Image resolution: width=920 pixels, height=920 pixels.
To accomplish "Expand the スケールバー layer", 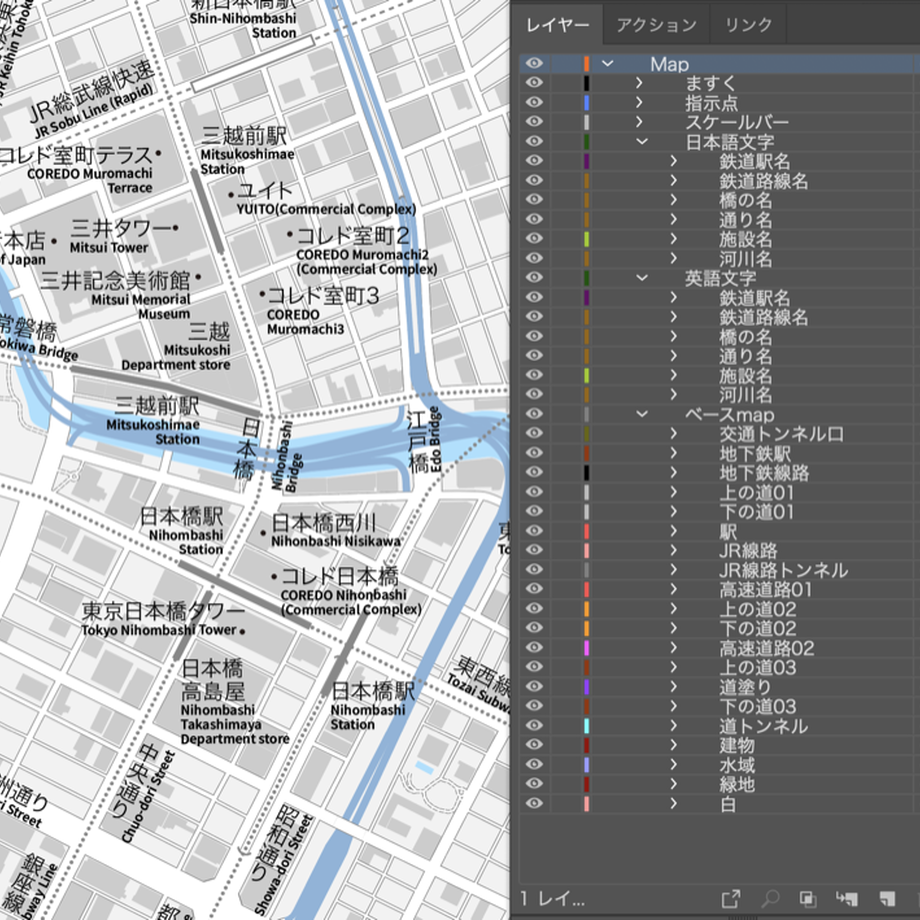I will click(x=640, y=121).
